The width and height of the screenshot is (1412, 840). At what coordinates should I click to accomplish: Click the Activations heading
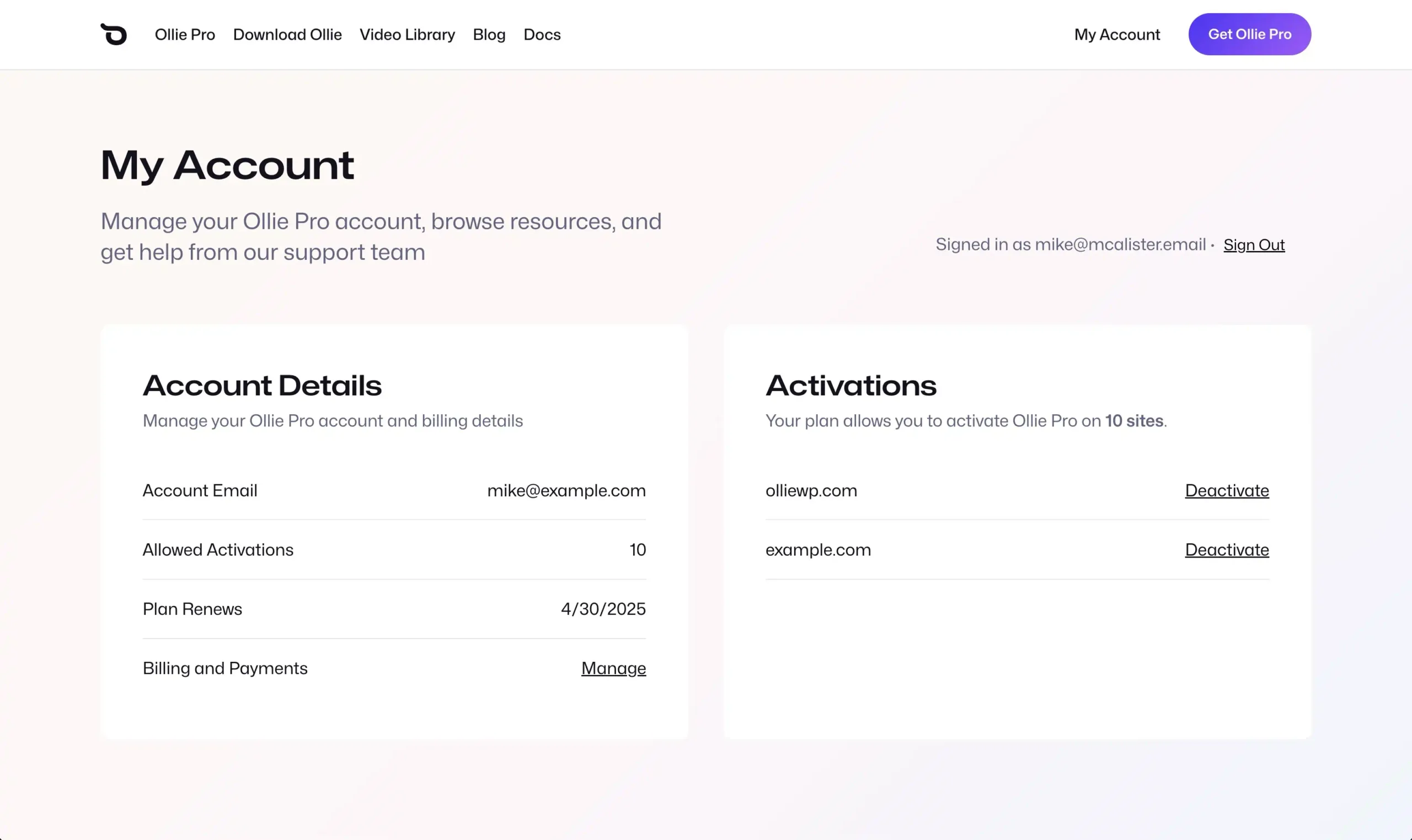(851, 386)
